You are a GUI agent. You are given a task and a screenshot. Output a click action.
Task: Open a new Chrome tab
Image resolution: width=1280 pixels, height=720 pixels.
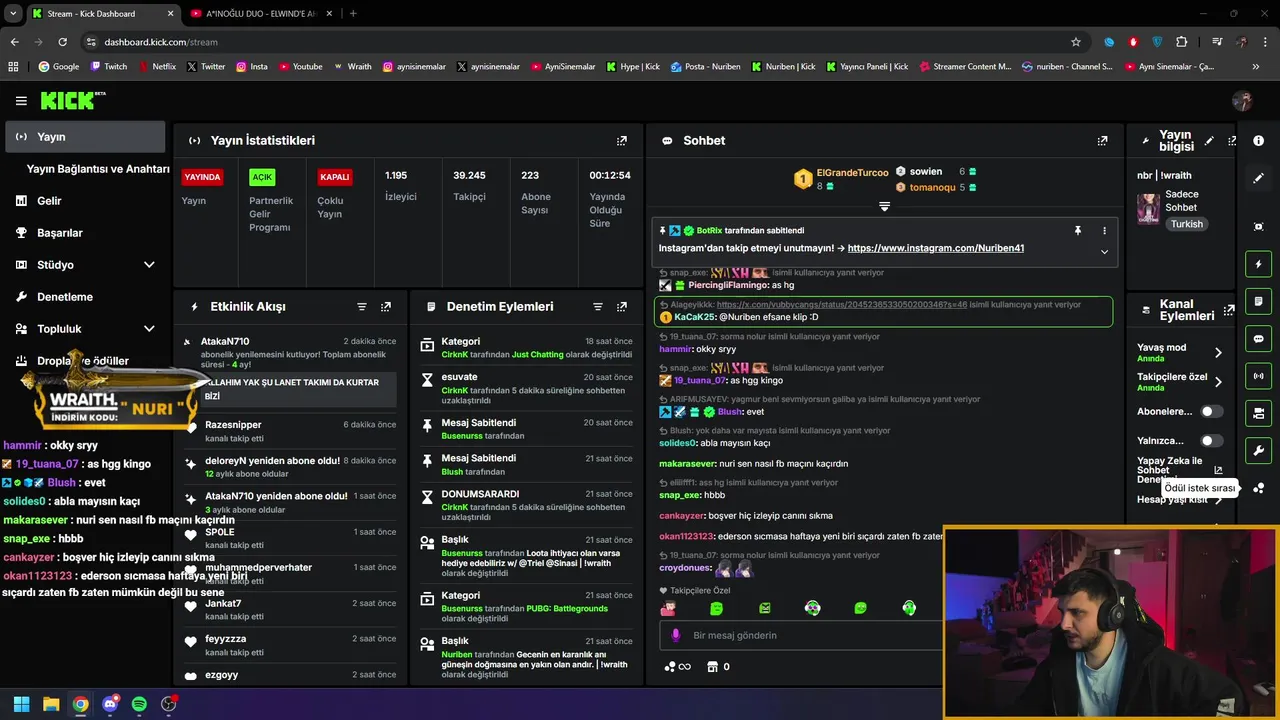pos(353,13)
